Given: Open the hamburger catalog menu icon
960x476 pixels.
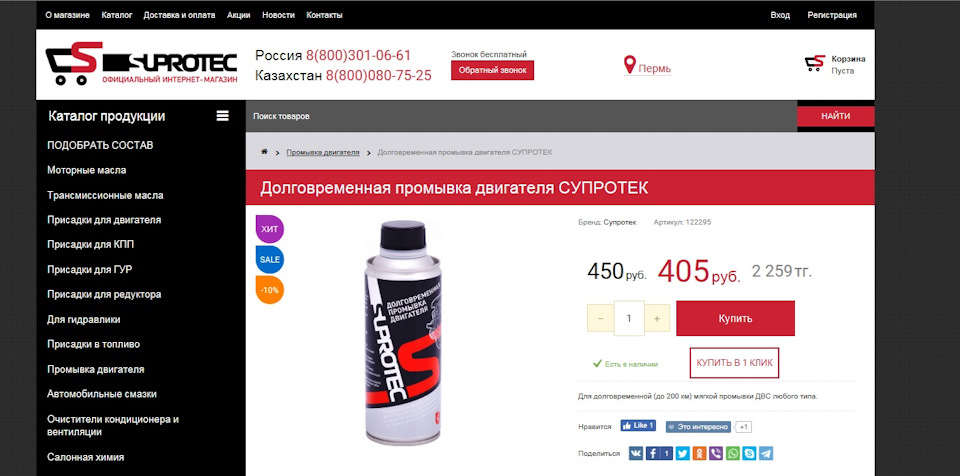Looking at the screenshot, I should 222,116.
